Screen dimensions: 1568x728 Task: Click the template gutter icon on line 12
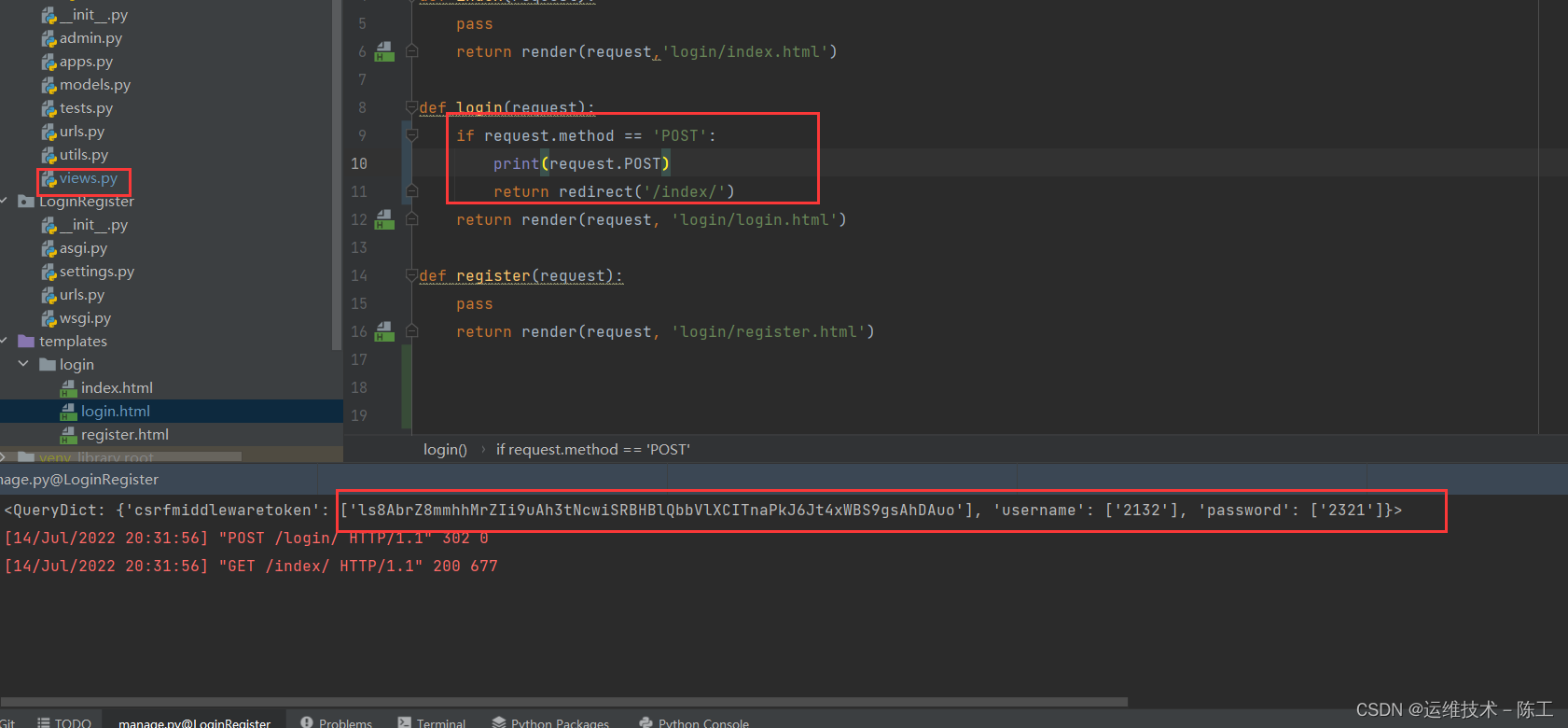pos(384,220)
